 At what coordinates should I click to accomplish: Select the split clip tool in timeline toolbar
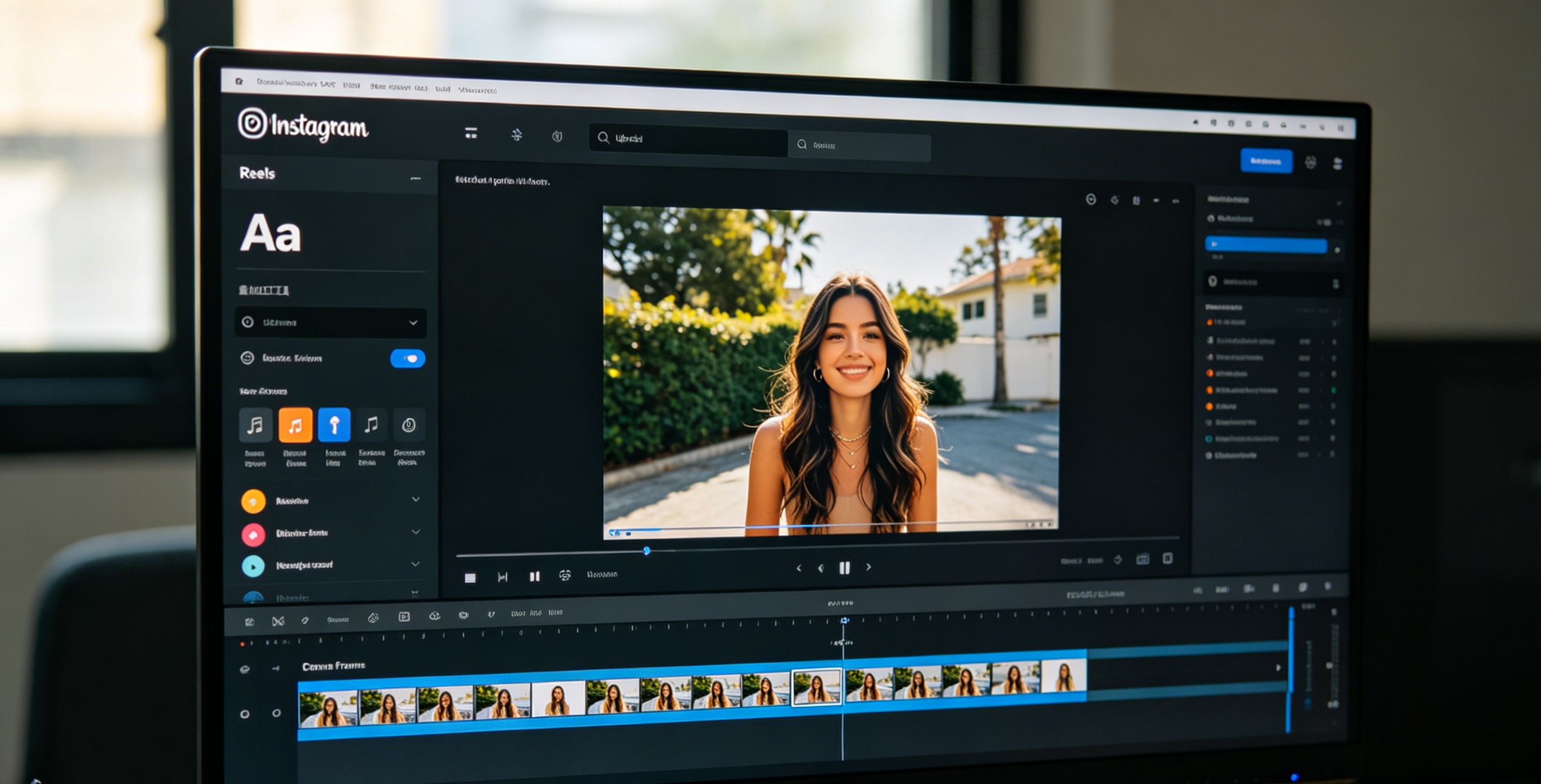point(277,621)
